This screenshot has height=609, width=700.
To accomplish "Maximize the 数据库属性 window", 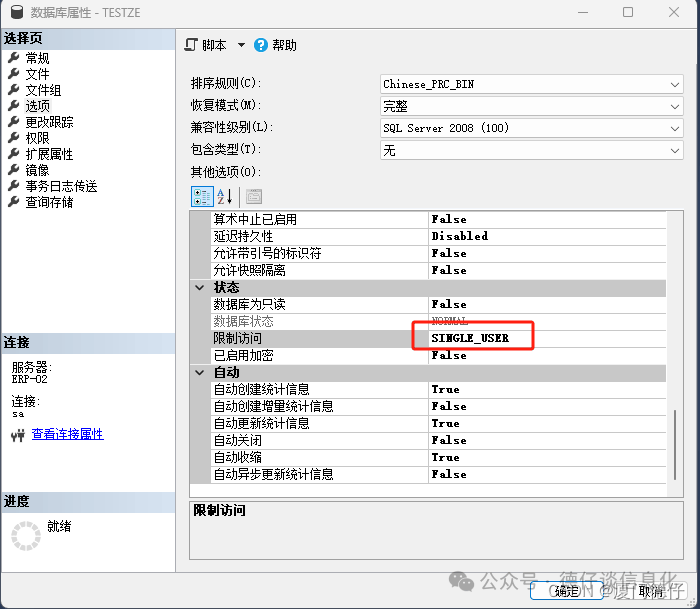I will pos(628,12).
